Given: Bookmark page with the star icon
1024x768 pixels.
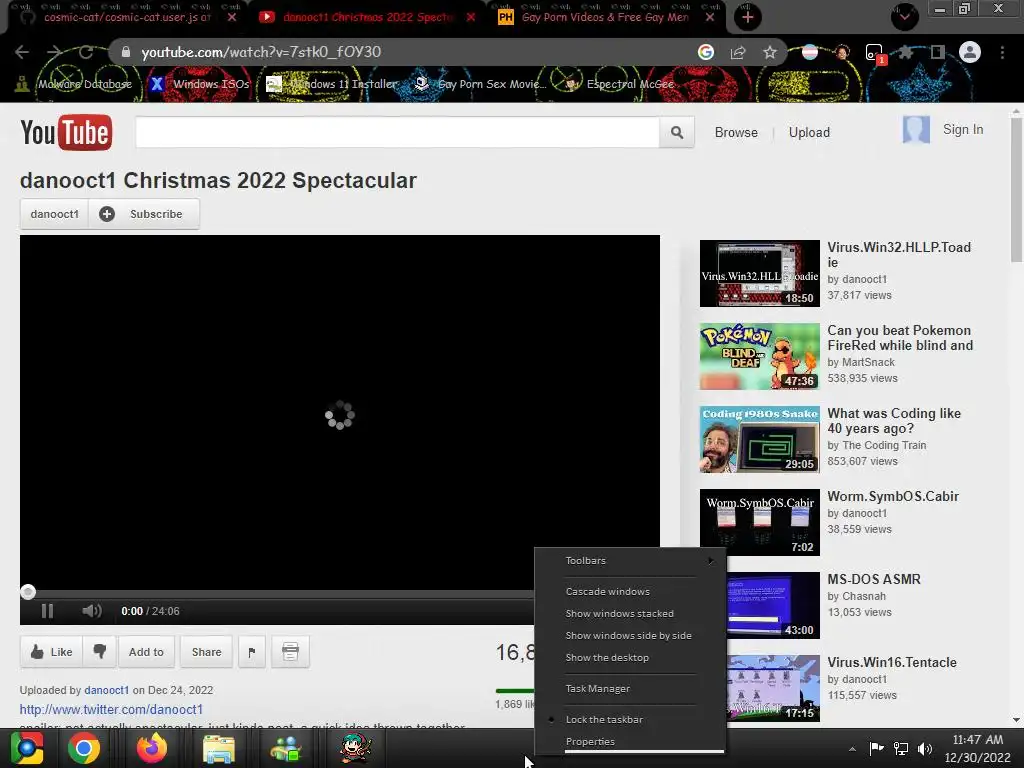Looking at the screenshot, I should [770, 52].
